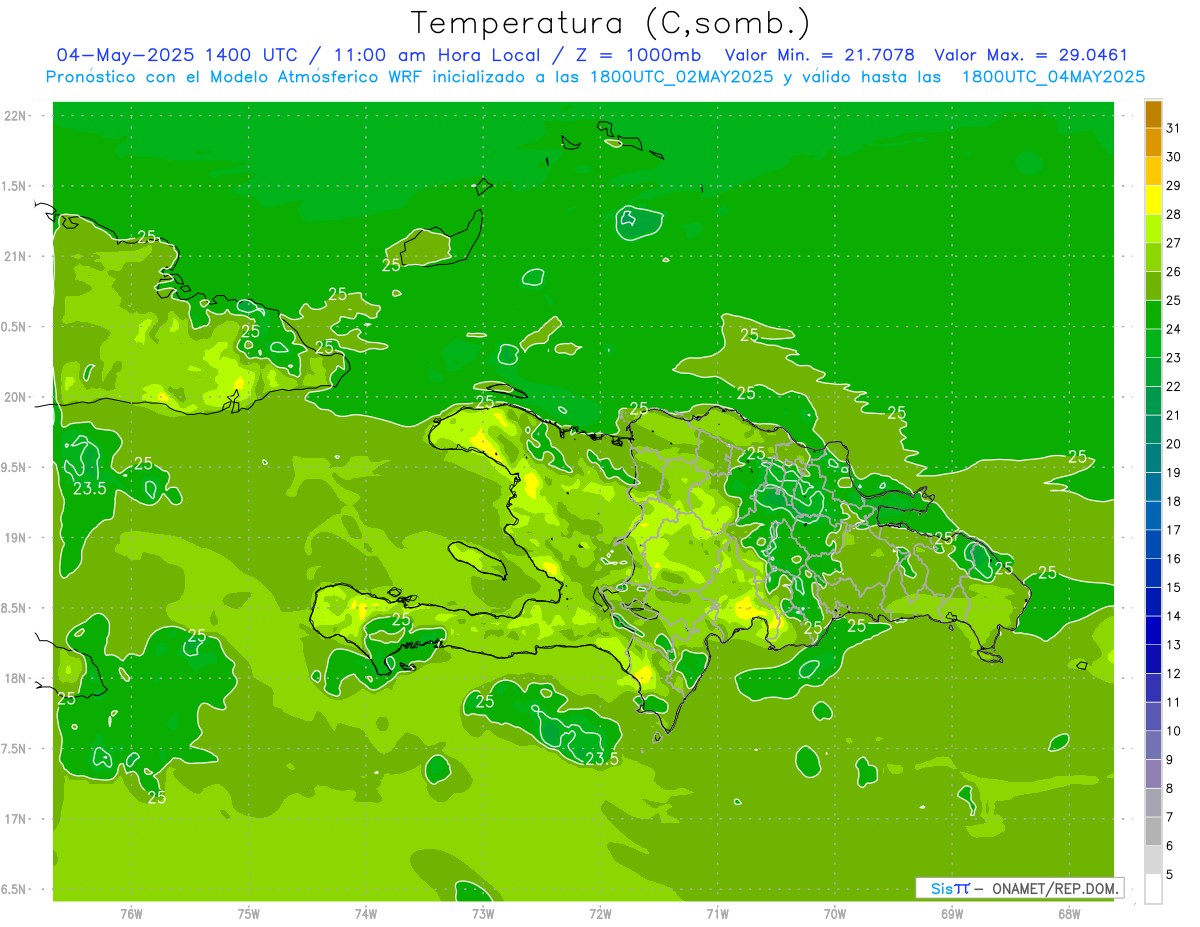Click the '5' label on the color scale

click(x=1169, y=875)
